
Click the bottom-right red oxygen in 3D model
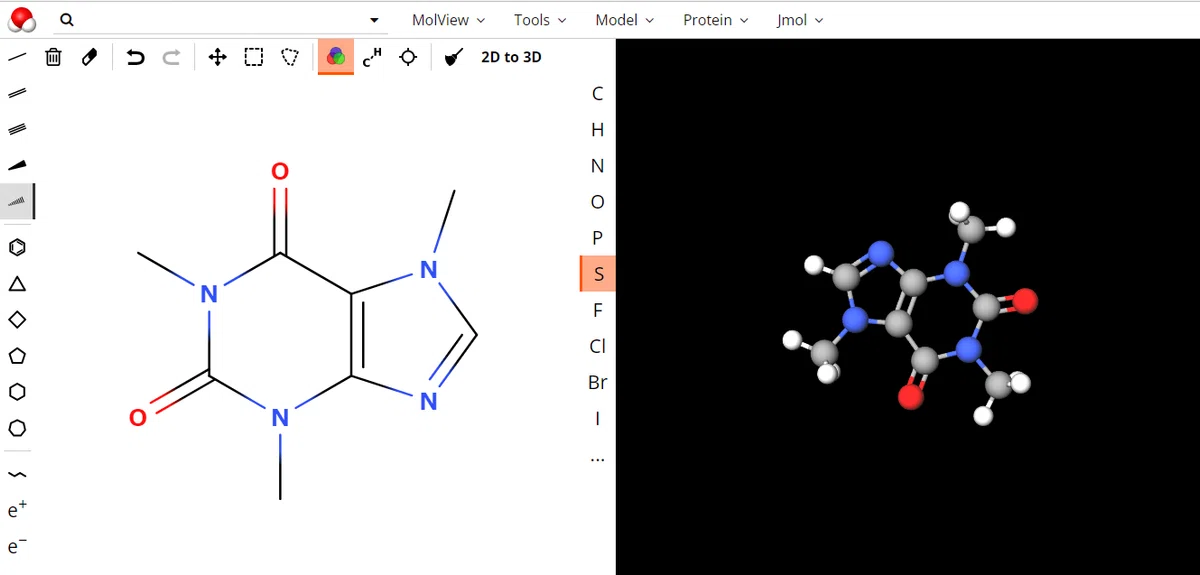tap(910, 397)
